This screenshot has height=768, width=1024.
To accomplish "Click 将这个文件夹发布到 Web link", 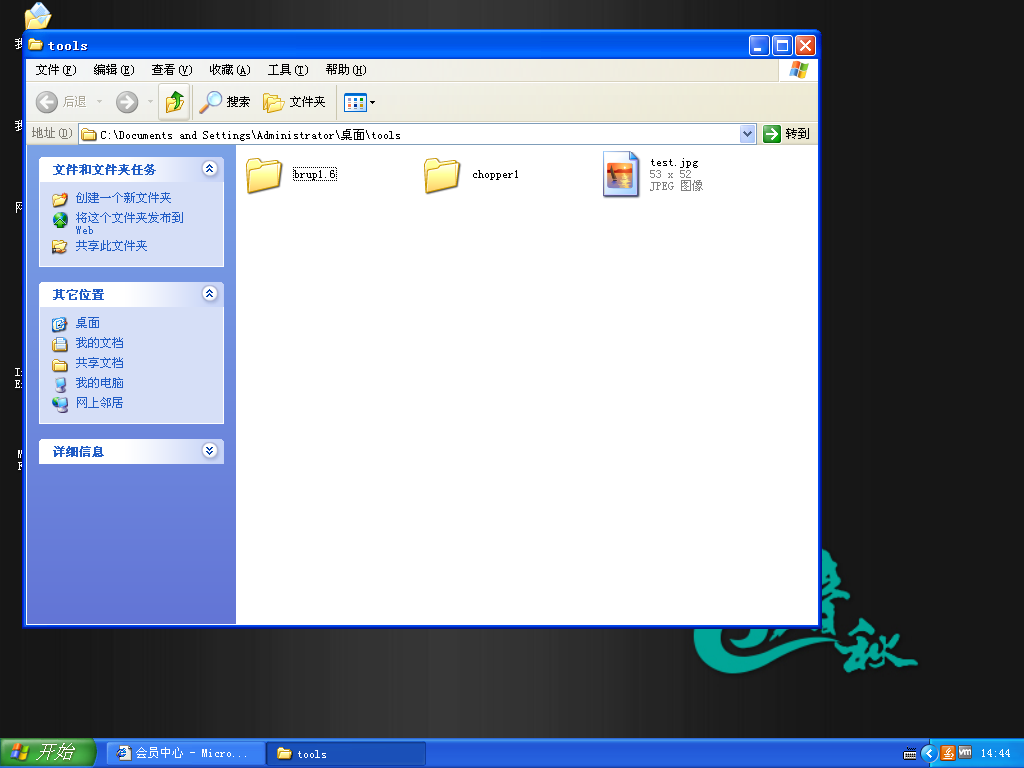I will click(x=129, y=223).
